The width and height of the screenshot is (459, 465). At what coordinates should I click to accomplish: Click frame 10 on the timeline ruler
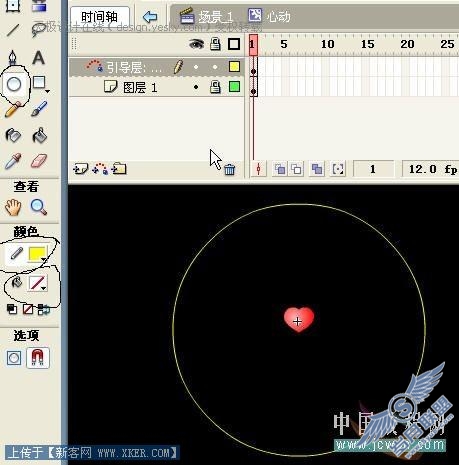click(x=327, y=44)
